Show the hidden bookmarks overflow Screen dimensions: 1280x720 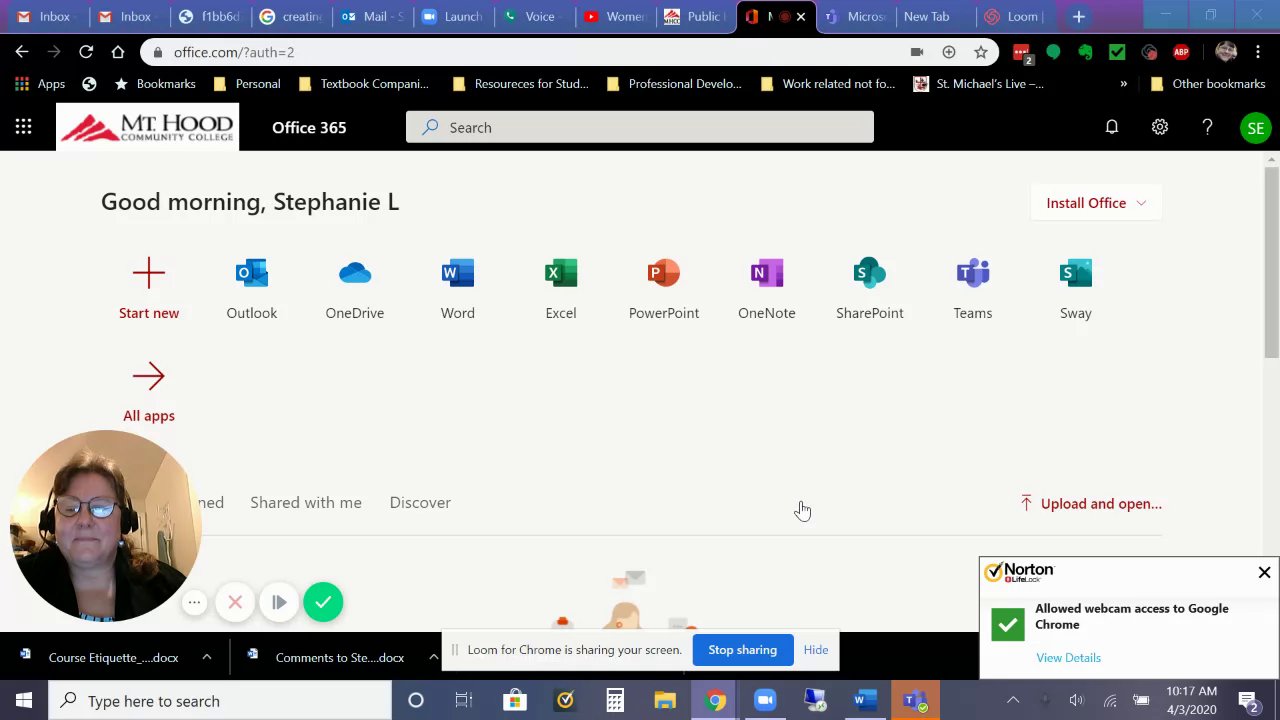(x=1123, y=84)
